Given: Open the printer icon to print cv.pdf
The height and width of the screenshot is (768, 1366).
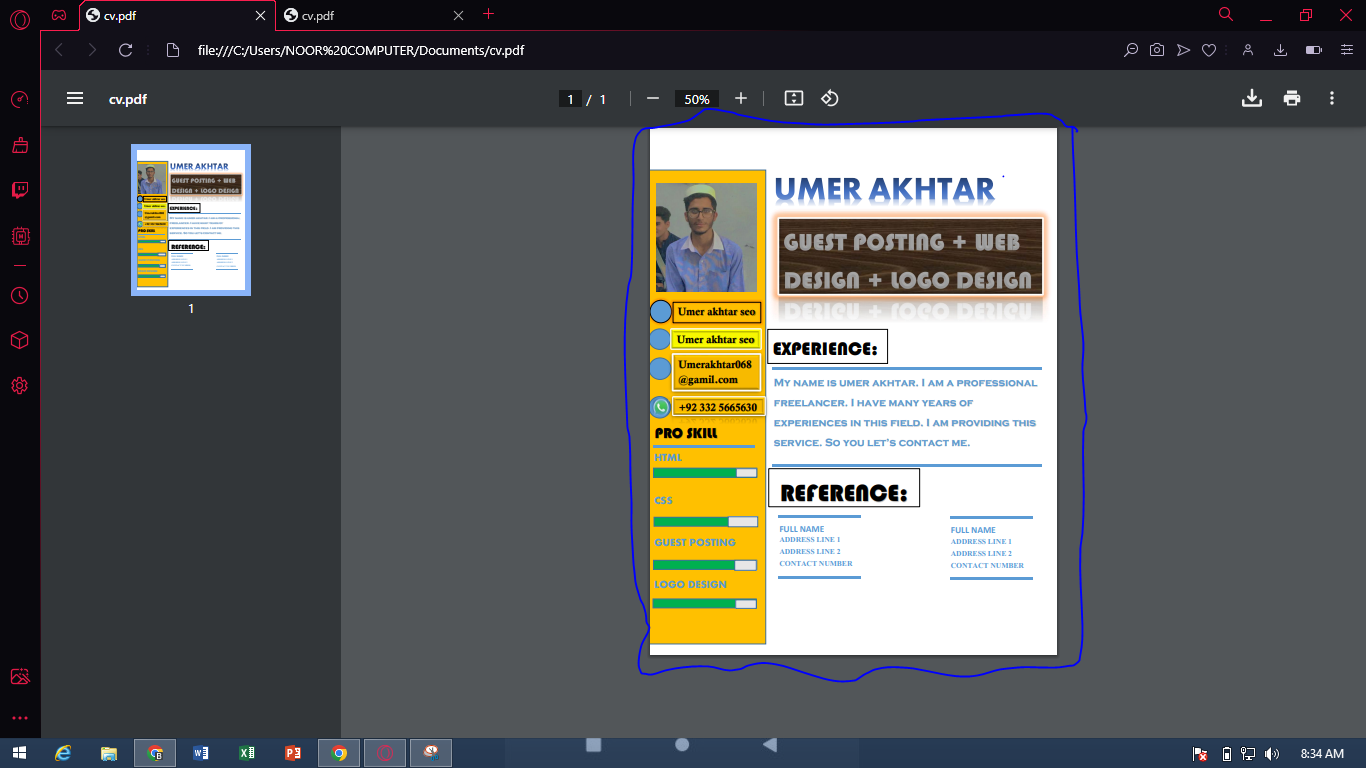Looking at the screenshot, I should coord(1292,97).
